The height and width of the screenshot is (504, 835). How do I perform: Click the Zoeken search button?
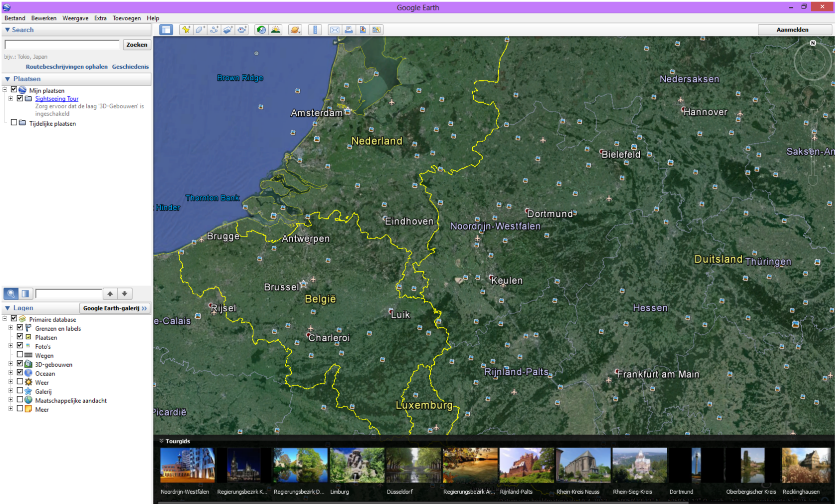pos(137,45)
